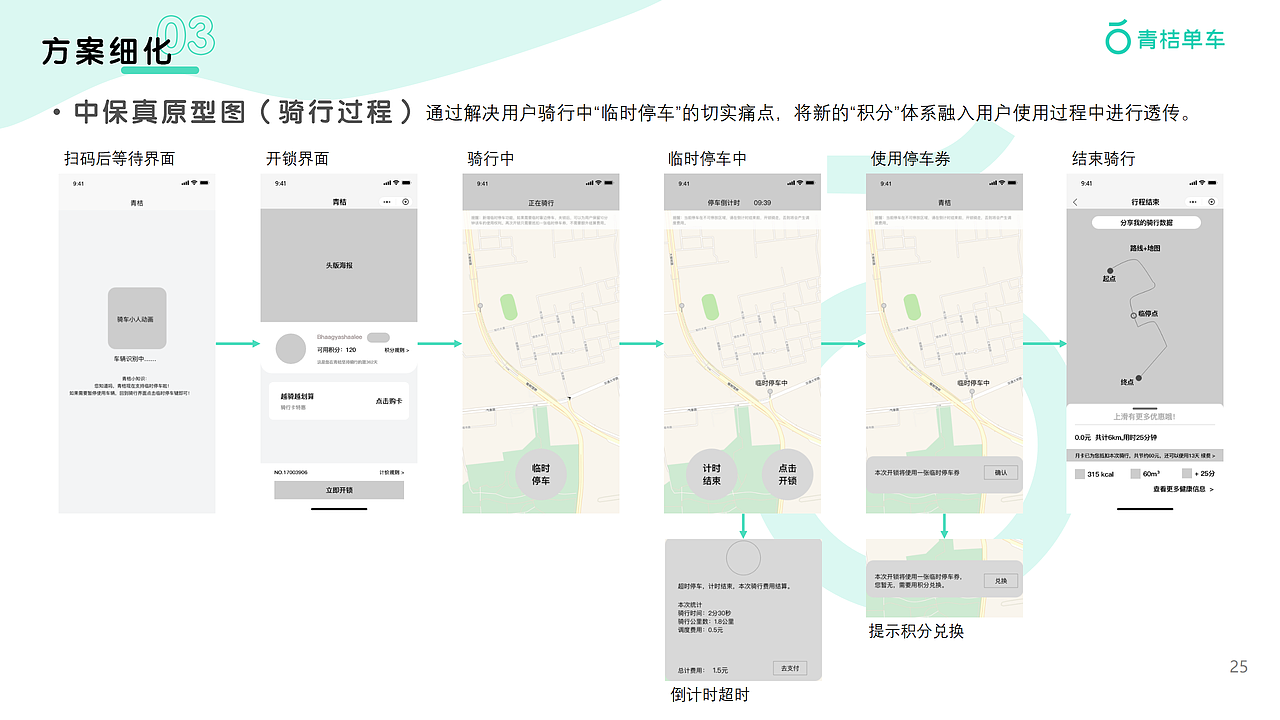1280x720 pixels.
Task: Open the ellipsis menu on the unlock screen
Action: coord(386,202)
